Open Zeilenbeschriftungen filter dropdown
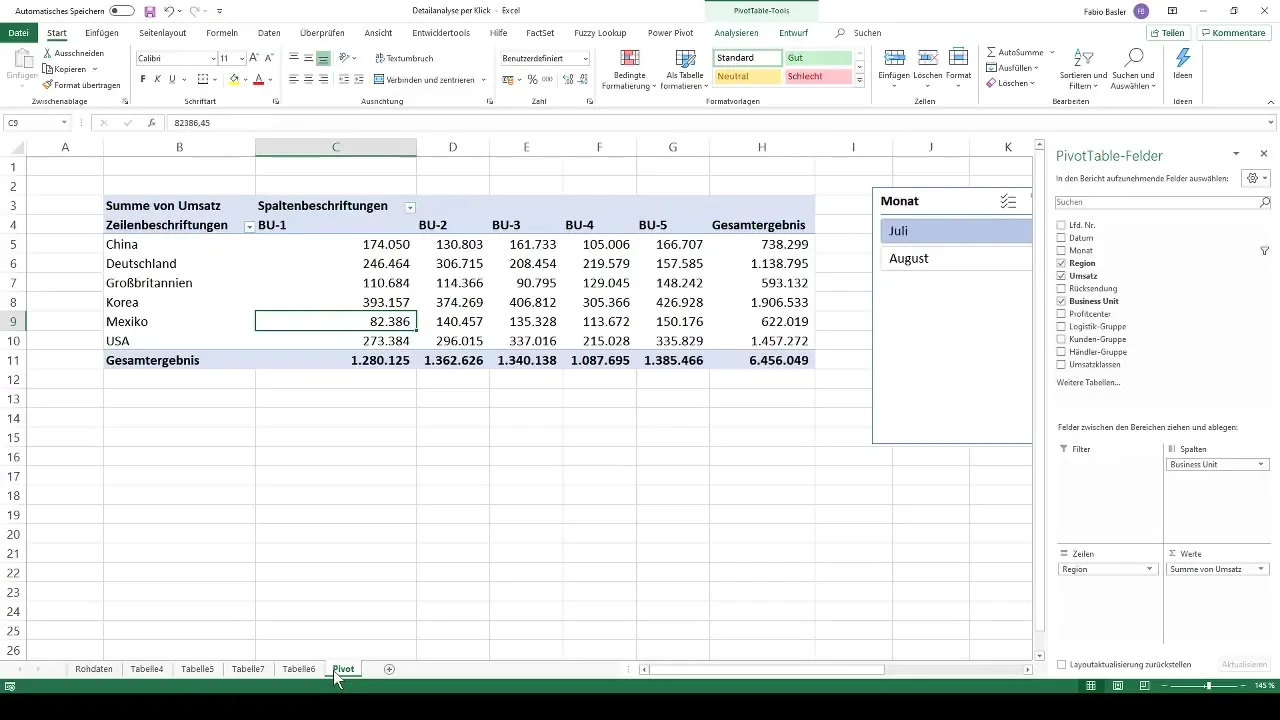 coord(249,226)
